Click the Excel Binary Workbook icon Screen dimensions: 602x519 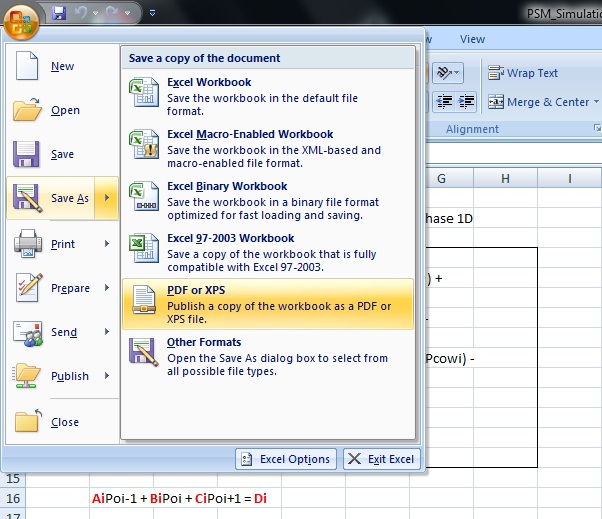[x=144, y=196]
